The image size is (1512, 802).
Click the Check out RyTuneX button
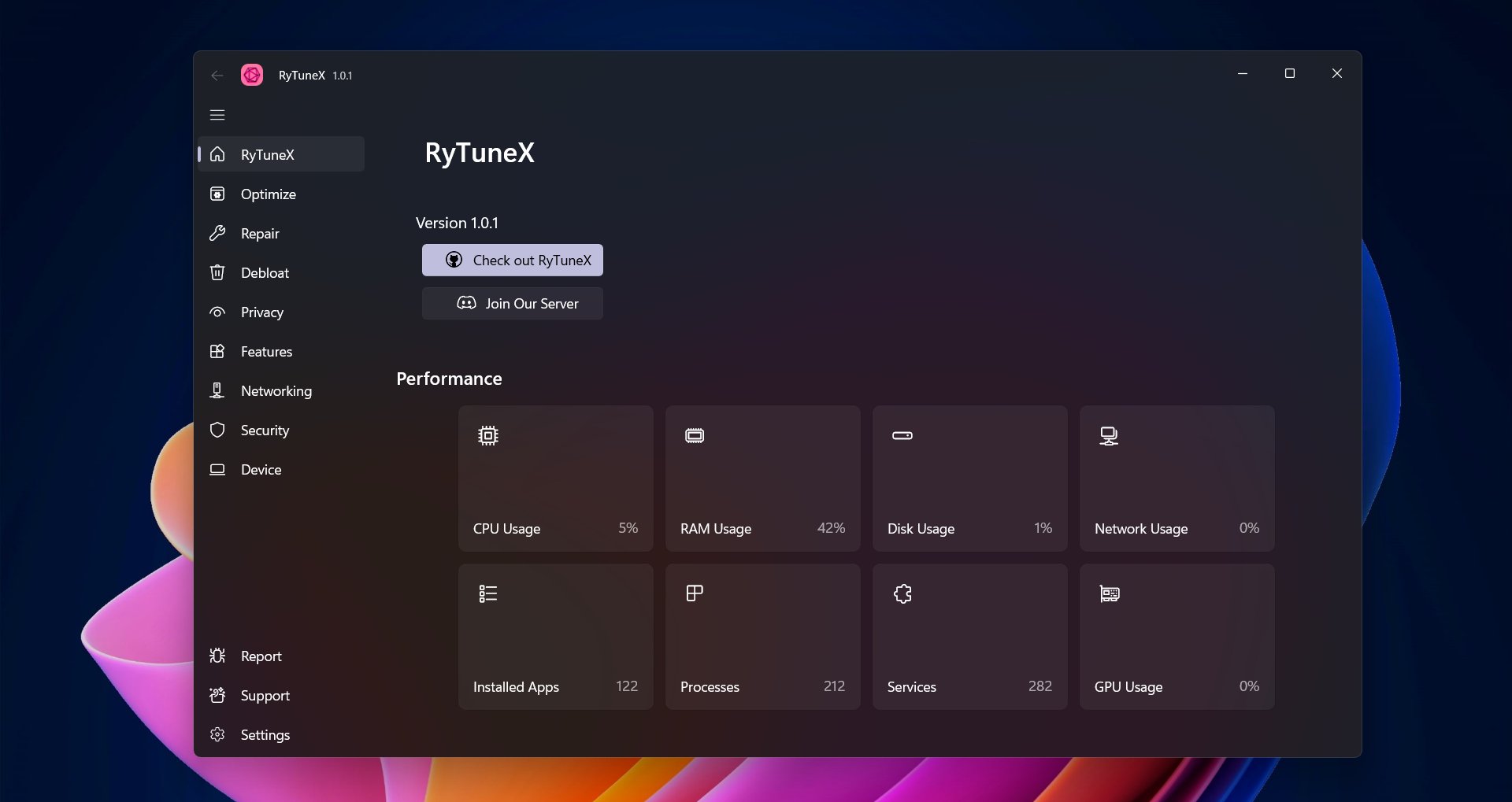(513, 261)
